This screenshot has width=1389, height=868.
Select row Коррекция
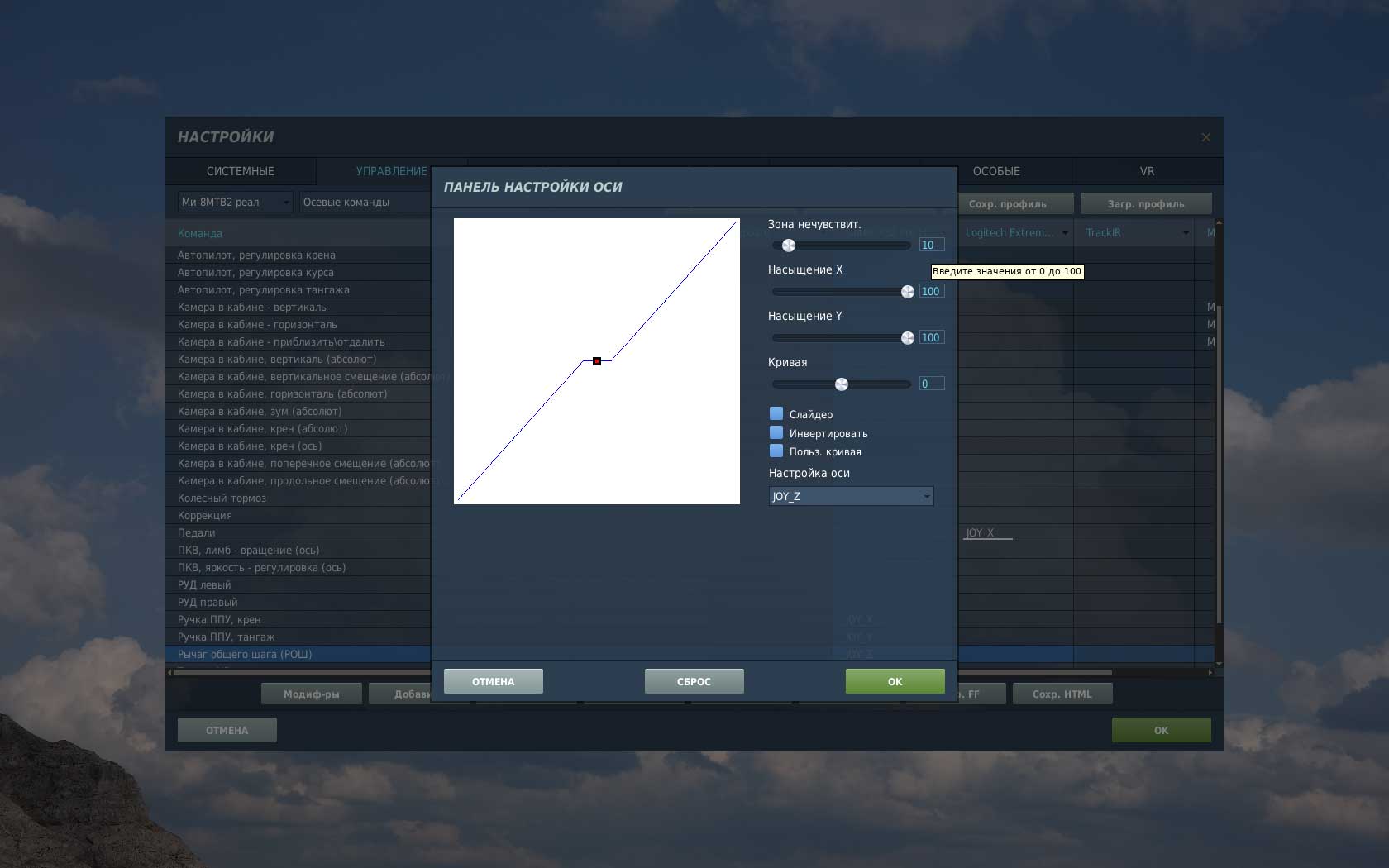point(298,515)
